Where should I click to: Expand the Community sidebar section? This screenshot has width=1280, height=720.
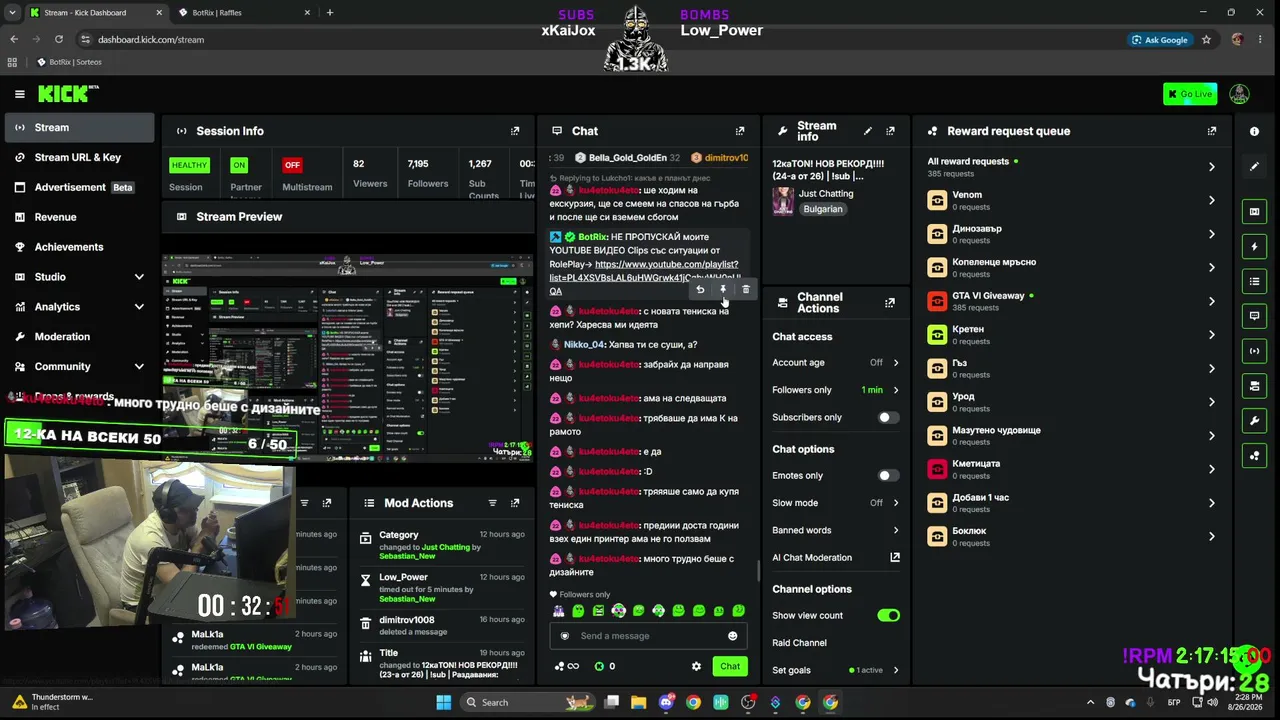tap(139, 367)
